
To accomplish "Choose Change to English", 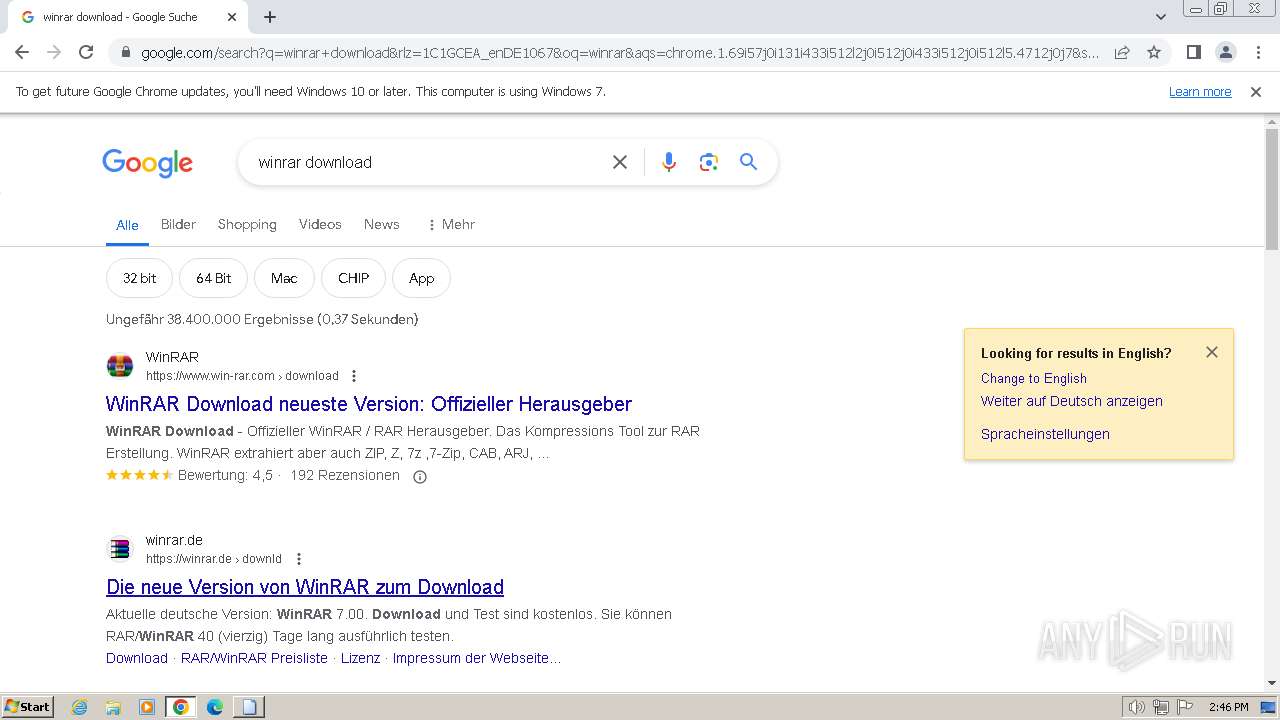I will pyautogui.click(x=1033, y=378).
